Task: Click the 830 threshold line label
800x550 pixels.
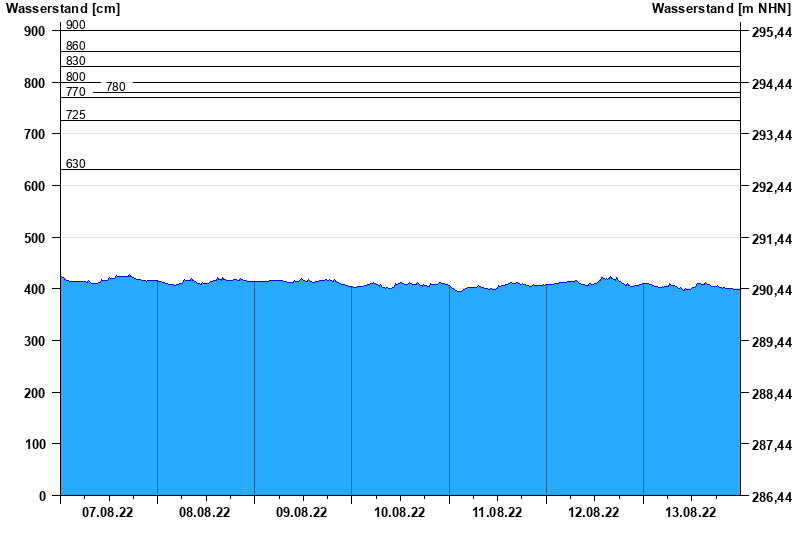Action: [x=75, y=61]
